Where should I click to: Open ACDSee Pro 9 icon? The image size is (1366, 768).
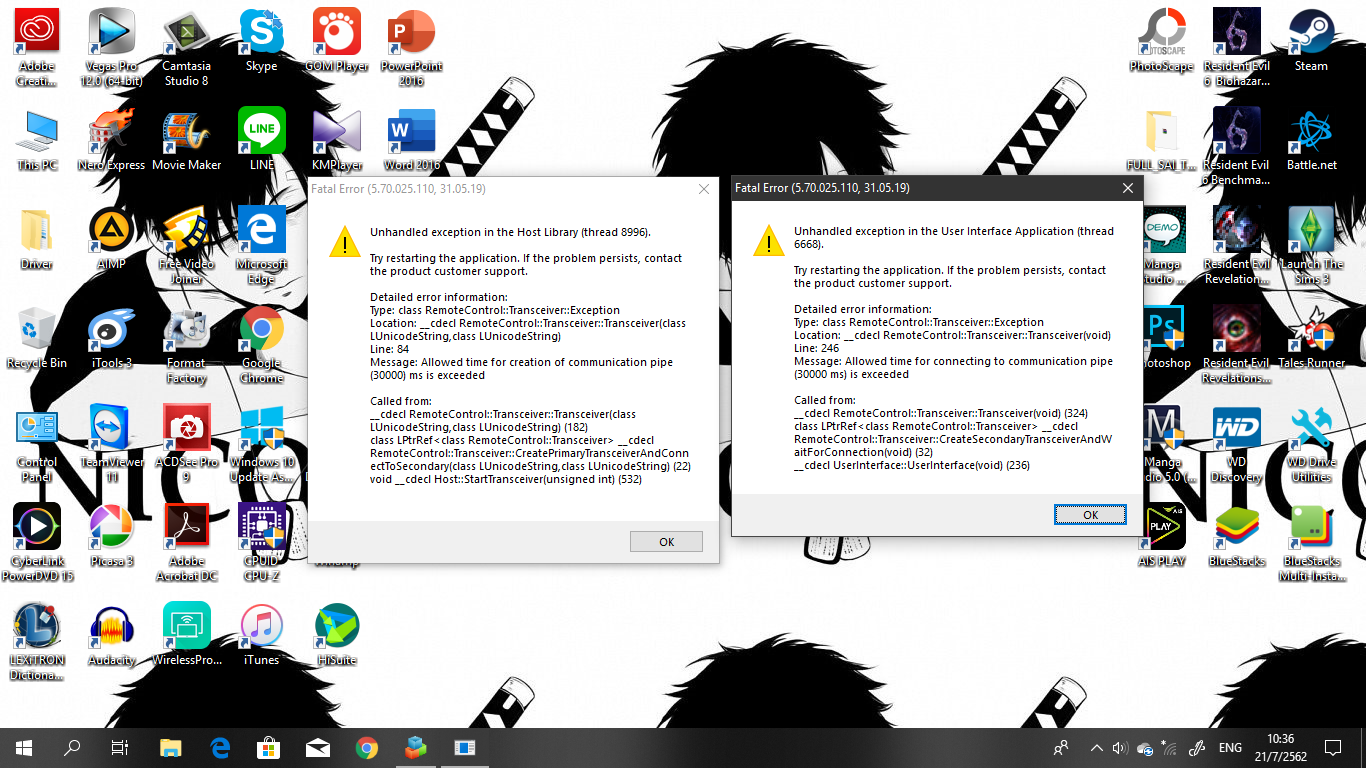pyautogui.click(x=186, y=442)
